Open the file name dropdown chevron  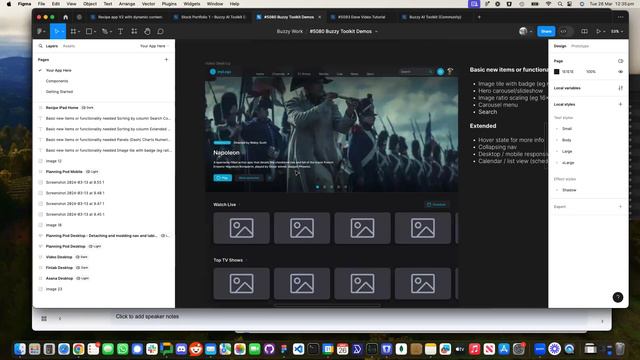click(x=376, y=31)
